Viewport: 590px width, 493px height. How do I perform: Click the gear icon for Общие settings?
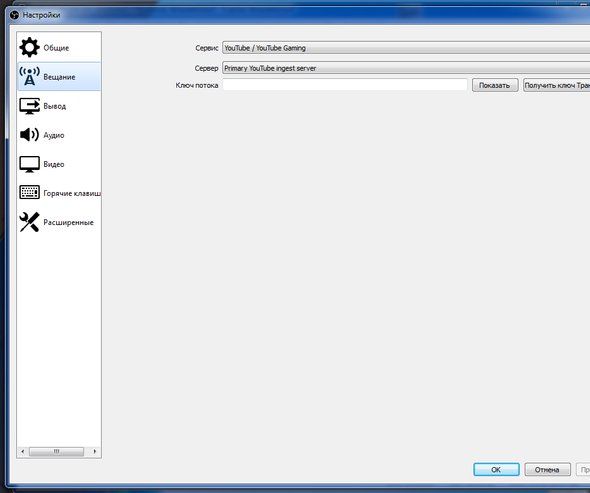(29, 47)
